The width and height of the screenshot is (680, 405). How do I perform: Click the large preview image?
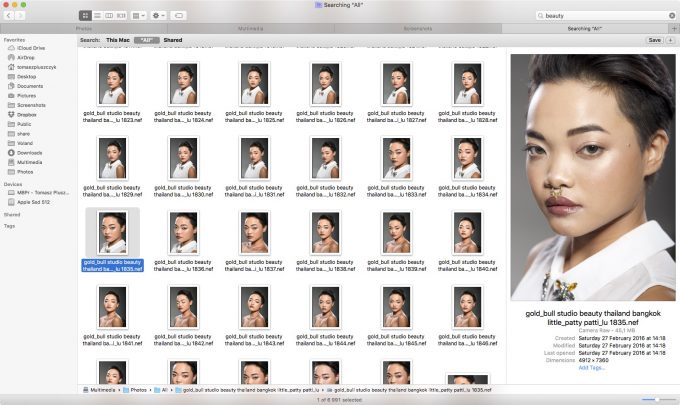coord(593,177)
